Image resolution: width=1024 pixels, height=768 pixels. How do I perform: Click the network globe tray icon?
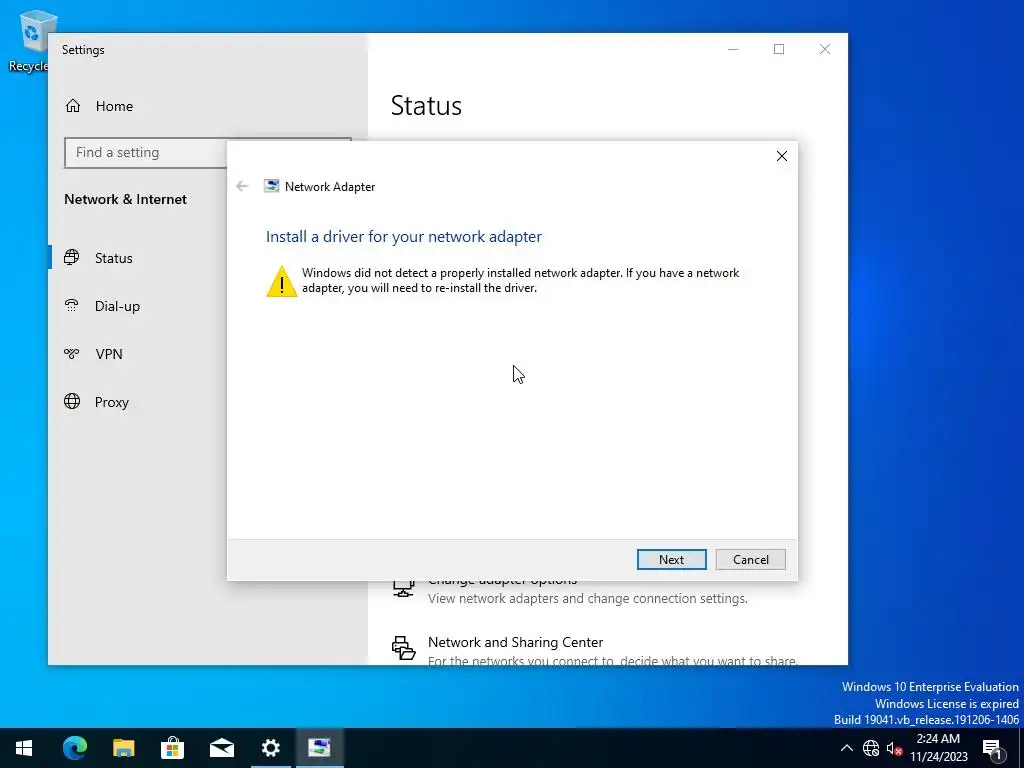871,748
